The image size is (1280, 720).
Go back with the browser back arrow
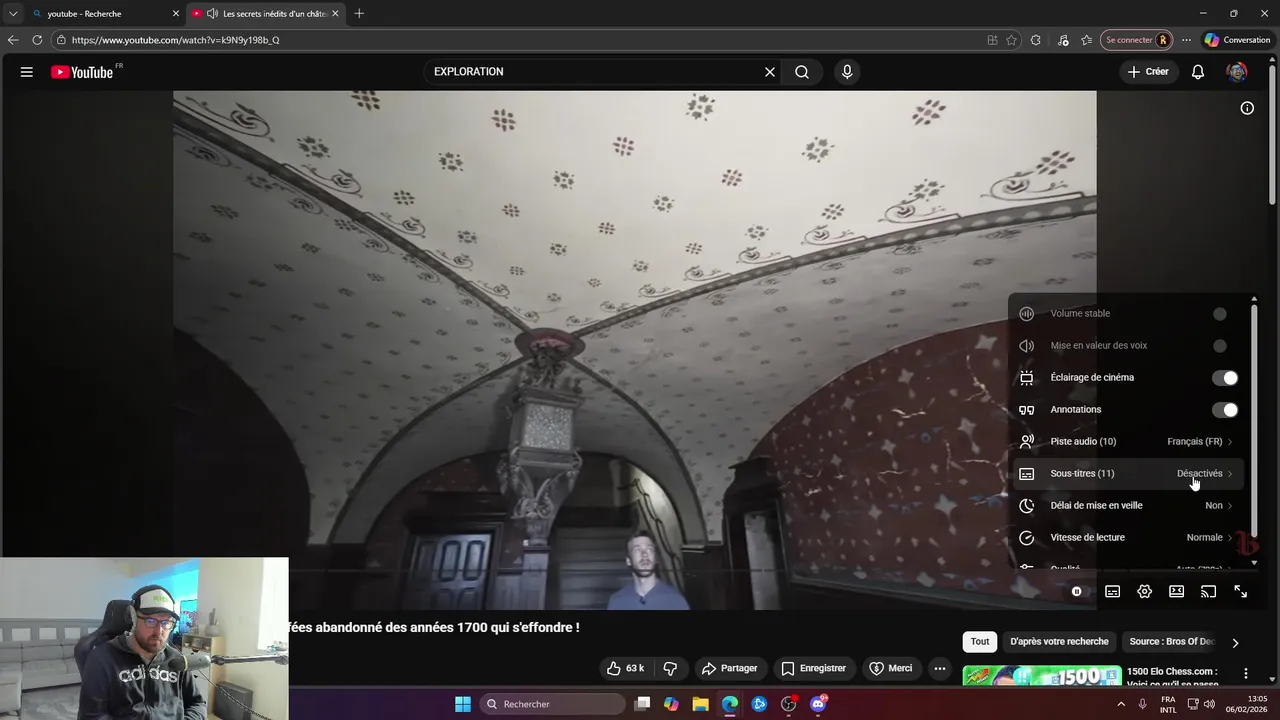point(13,40)
